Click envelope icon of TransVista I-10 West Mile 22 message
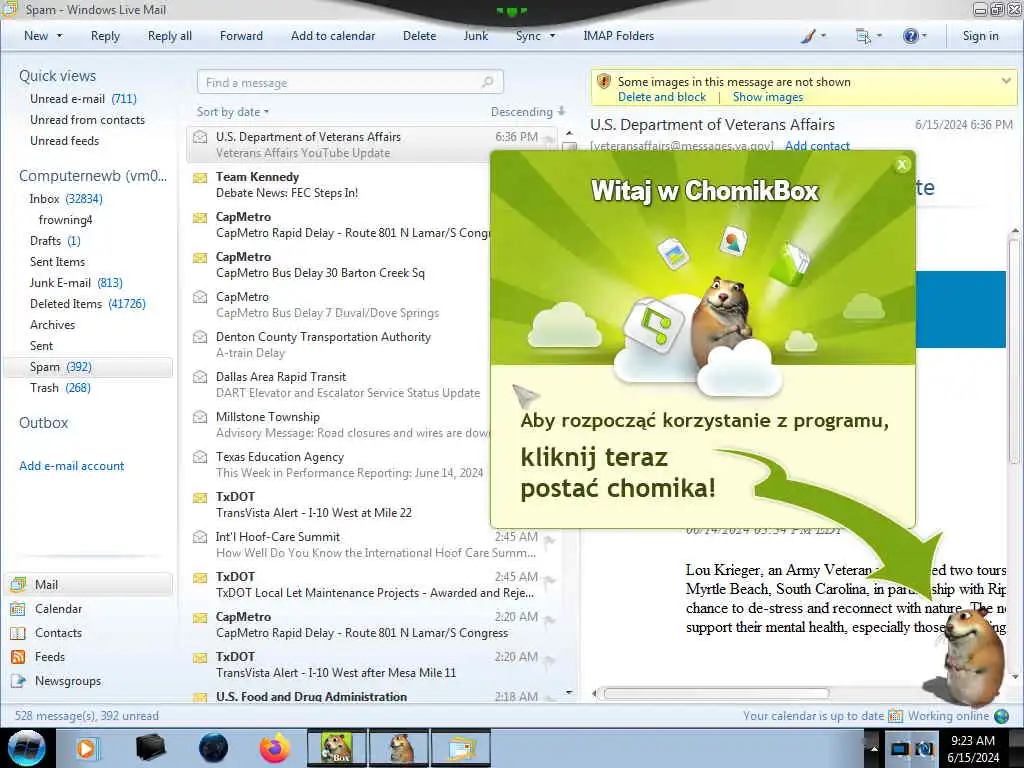Image resolution: width=1024 pixels, height=768 pixels. click(200, 498)
